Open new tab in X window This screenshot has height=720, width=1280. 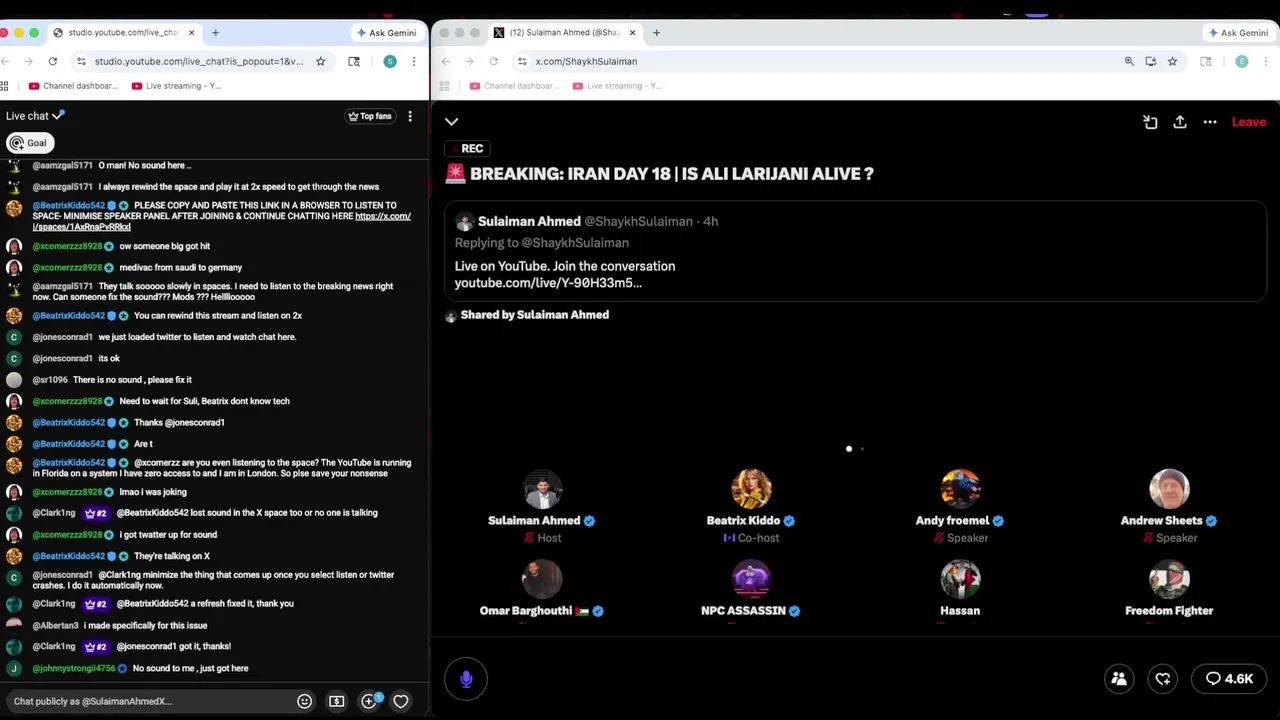(656, 33)
